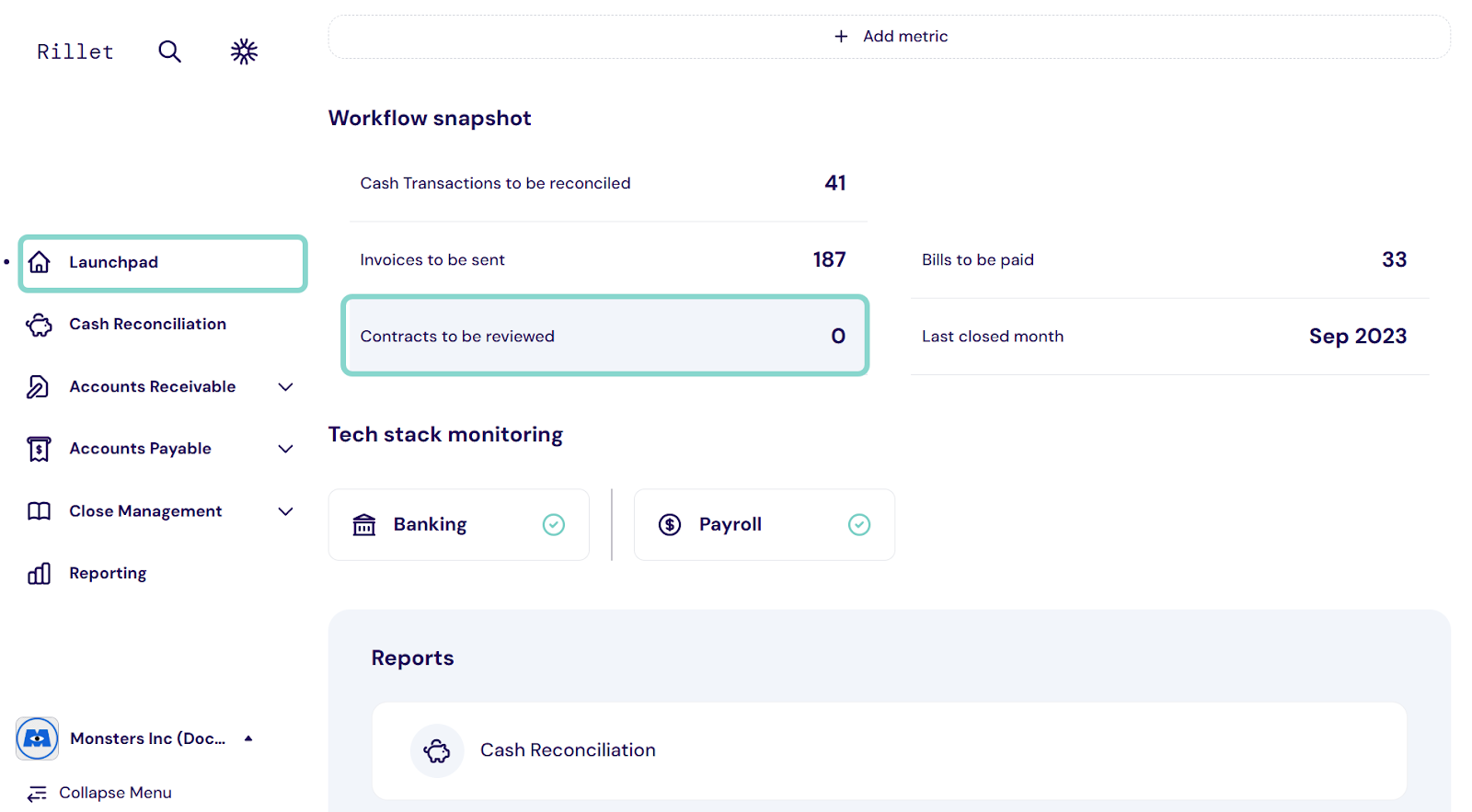
Task: Open the Cash Reconciliation report card
Action: pyautogui.click(x=889, y=750)
